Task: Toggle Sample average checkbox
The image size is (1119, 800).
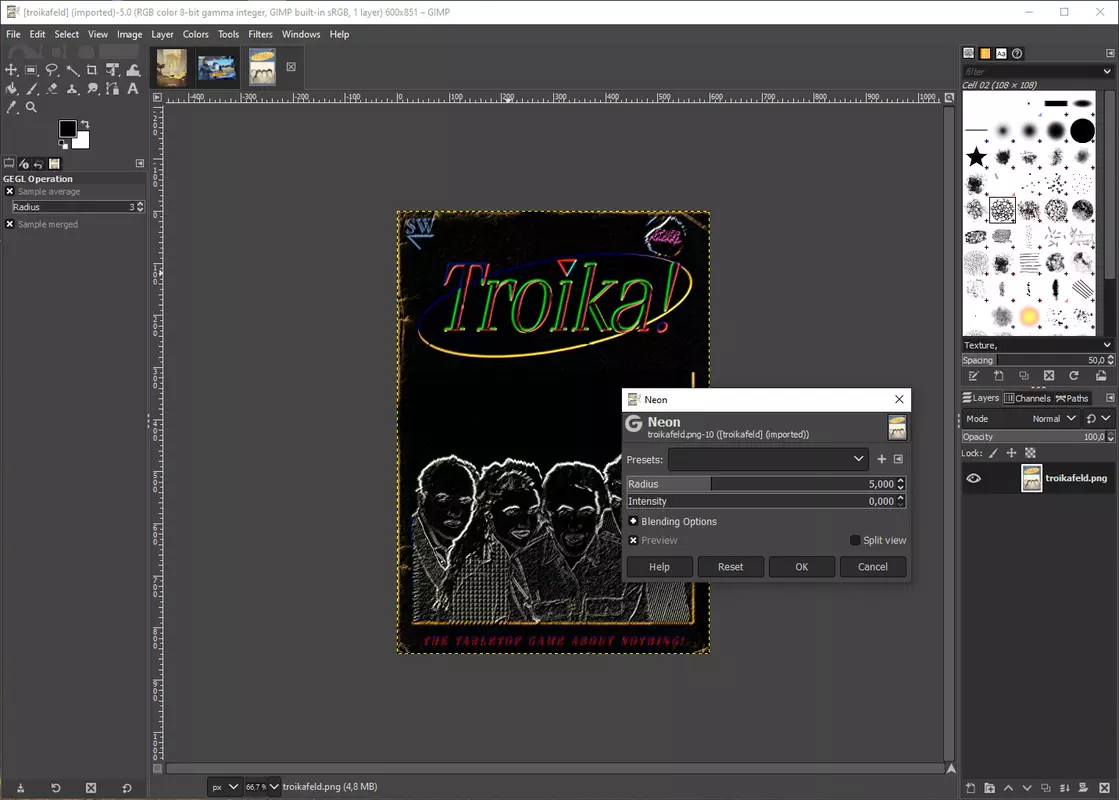Action: [10, 191]
